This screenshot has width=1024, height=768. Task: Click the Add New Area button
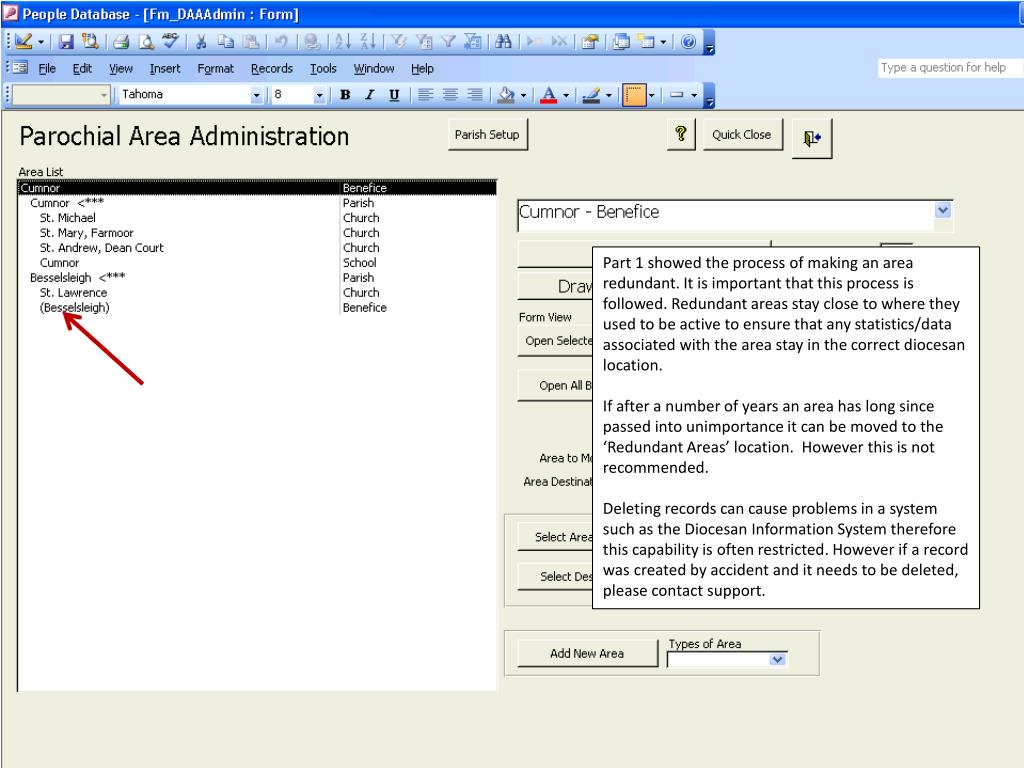[x=587, y=653]
